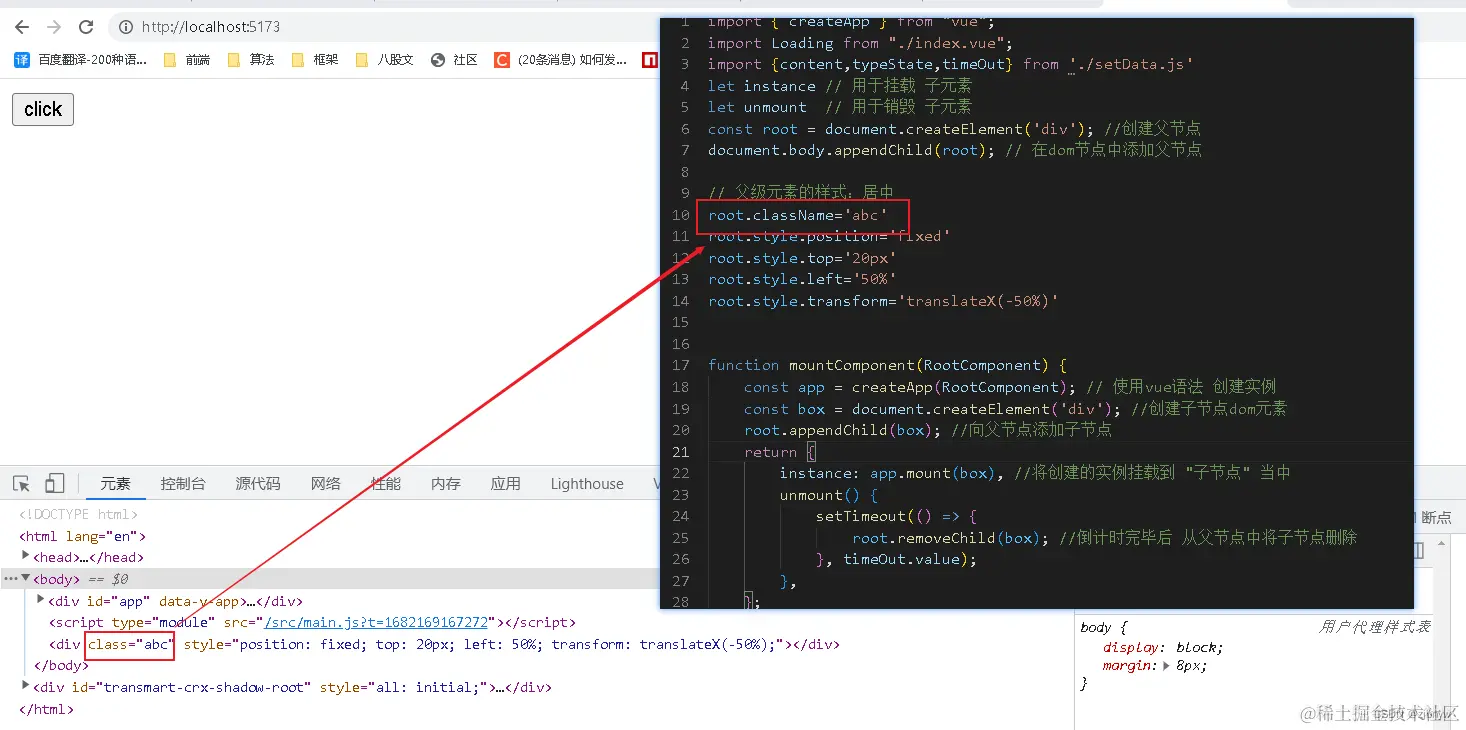Viewport: 1466px width, 730px height.
Task: Open the 百度翻译 bookmark
Action: (x=81, y=60)
